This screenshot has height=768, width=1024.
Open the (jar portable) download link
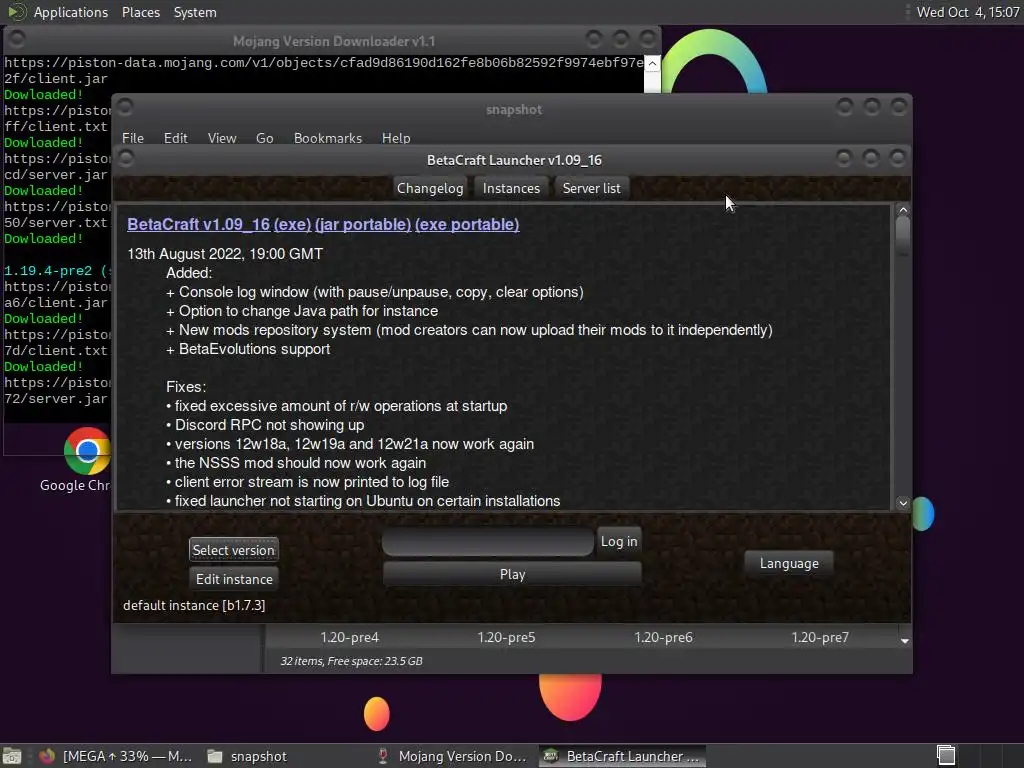[362, 224]
